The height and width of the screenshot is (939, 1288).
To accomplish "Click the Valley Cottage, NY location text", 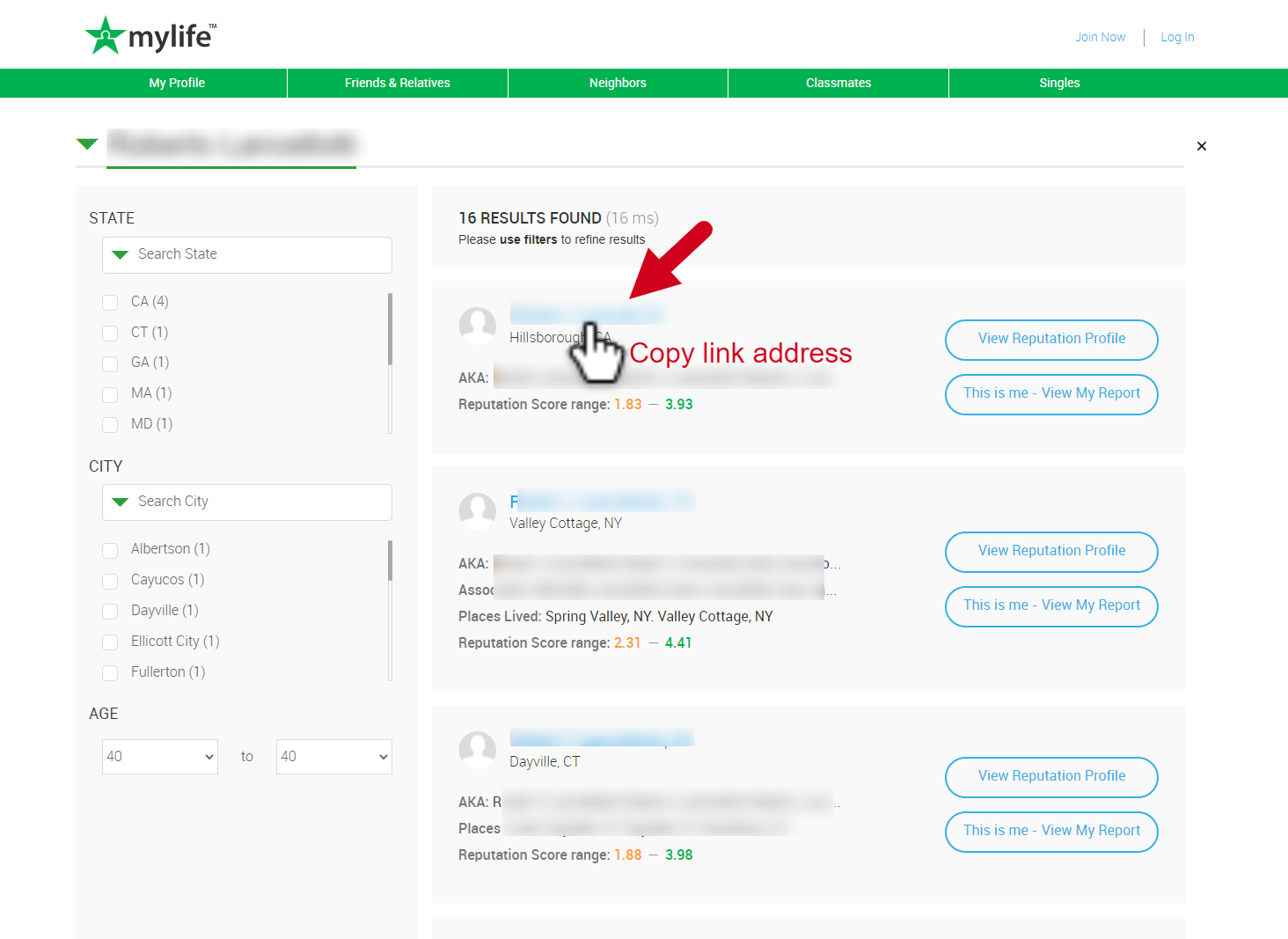I will pyautogui.click(x=566, y=523).
